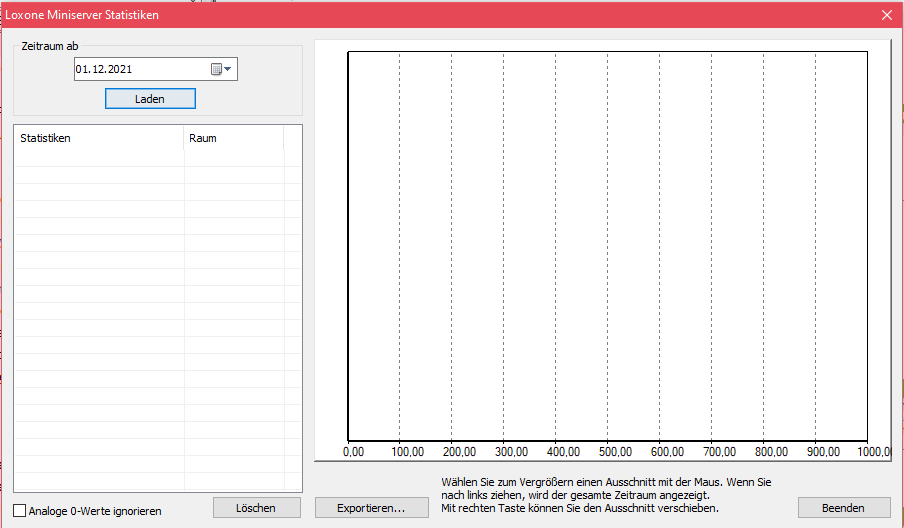The height and width of the screenshot is (528, 904).
Task: Sort by the Raum column header
Action: [233, 138]
